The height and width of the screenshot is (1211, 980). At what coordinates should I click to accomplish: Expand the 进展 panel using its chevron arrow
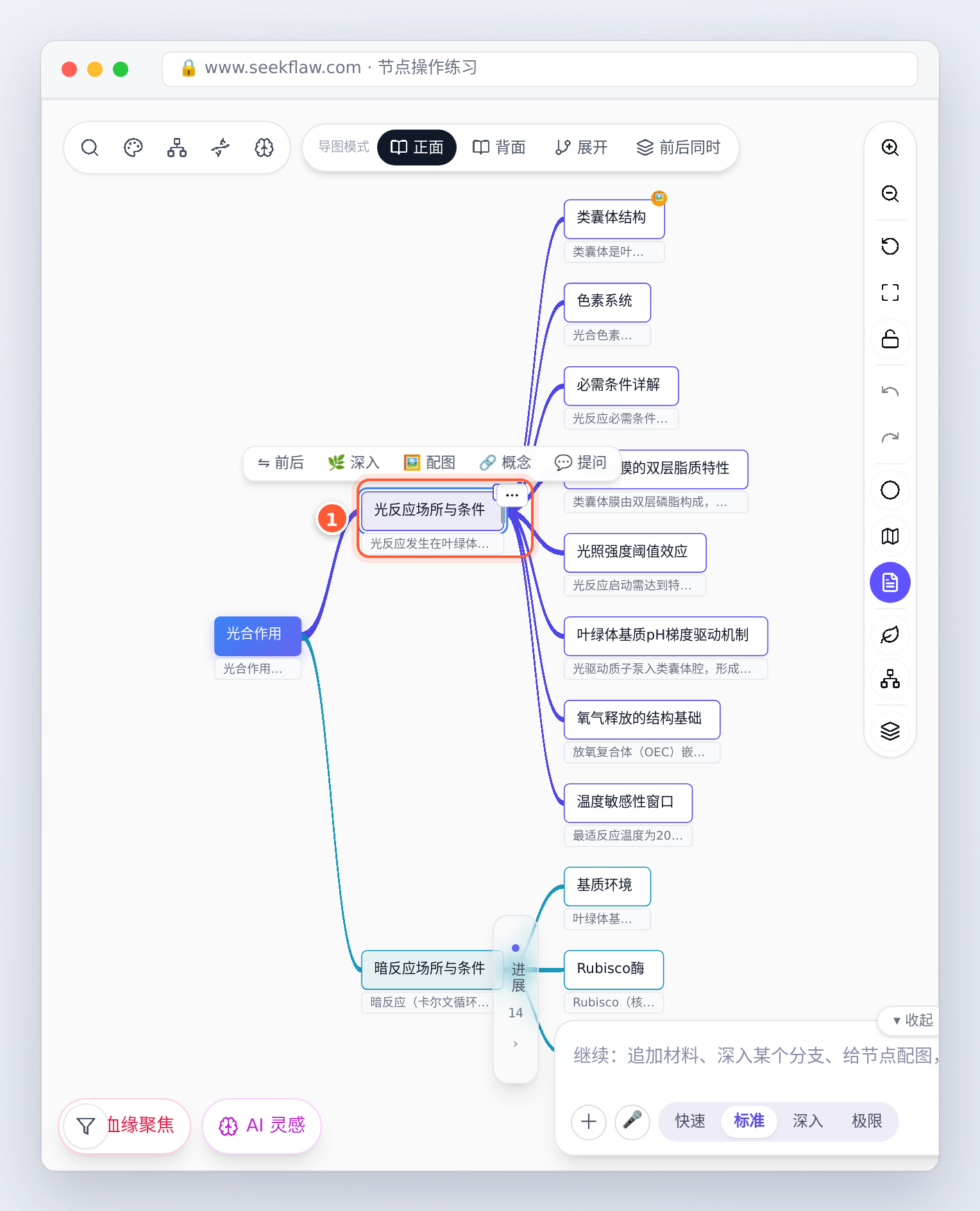click(x=516, y=1044)
